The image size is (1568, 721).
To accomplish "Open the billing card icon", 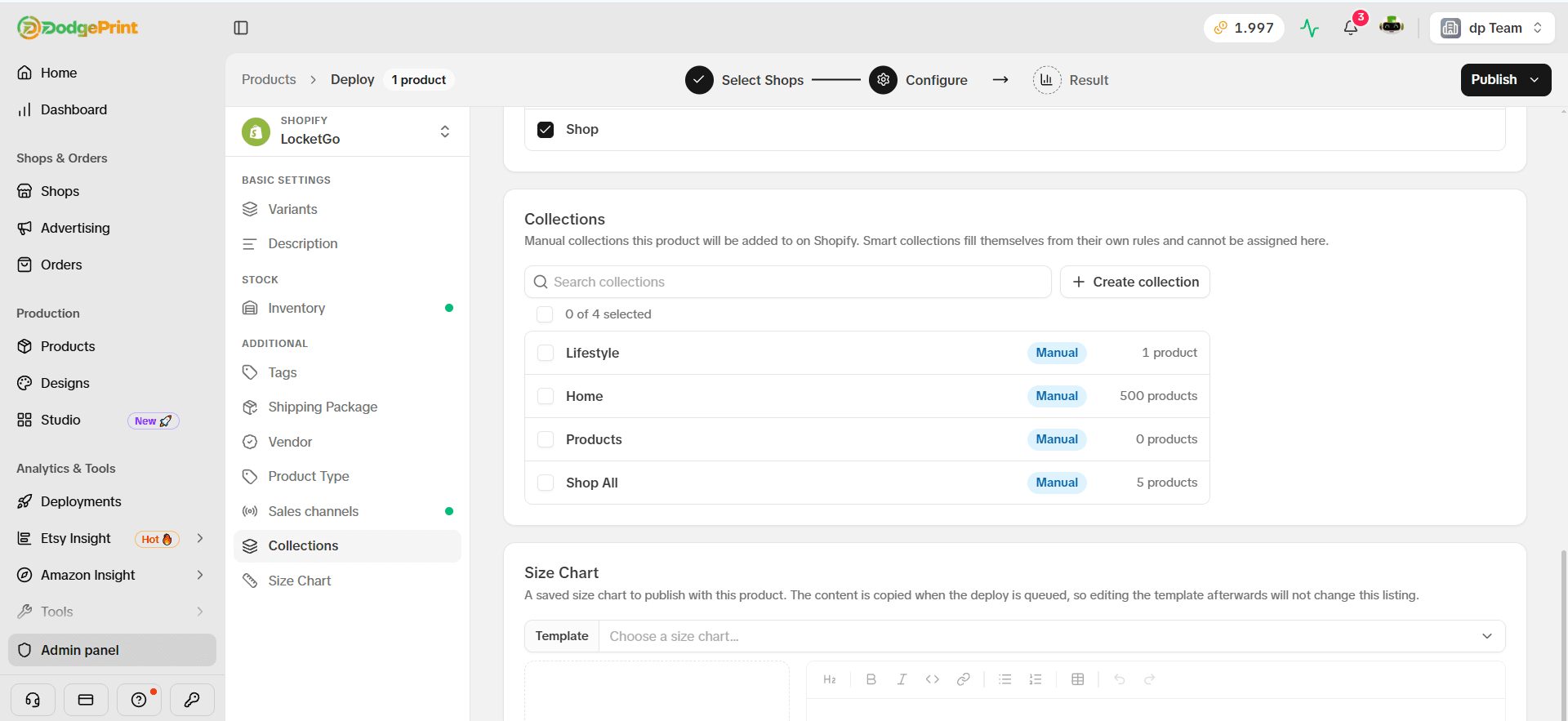I will click(86, 700).
